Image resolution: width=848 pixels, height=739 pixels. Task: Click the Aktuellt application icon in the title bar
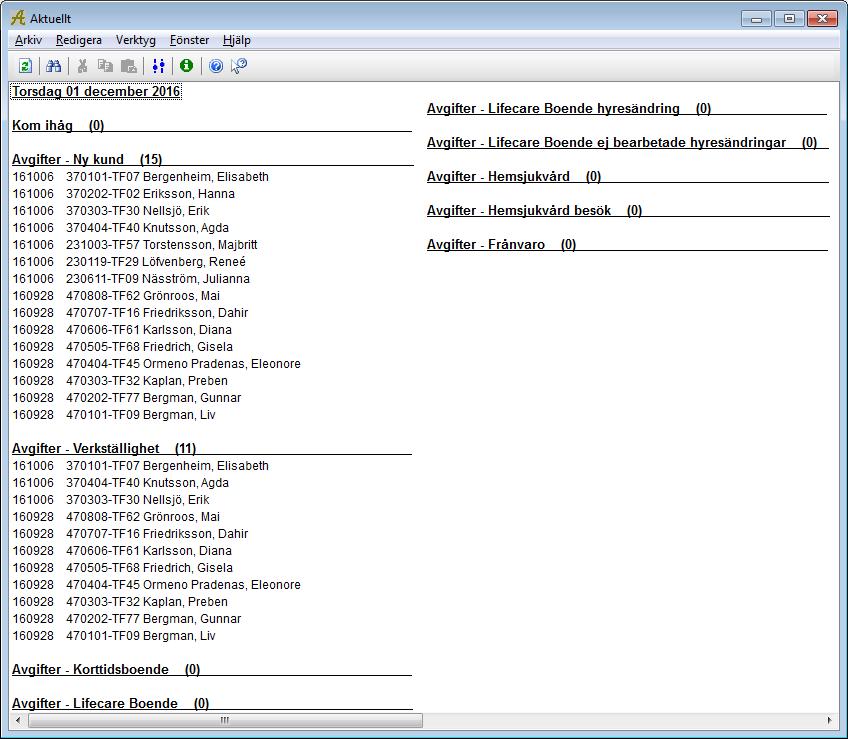tap(18, 18)
